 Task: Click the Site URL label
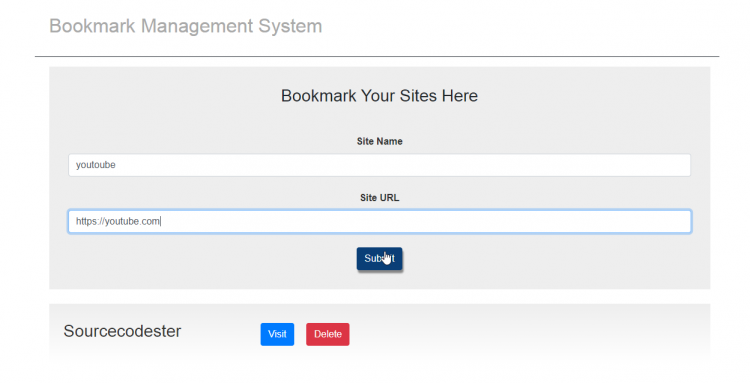[x=379, y=198]
